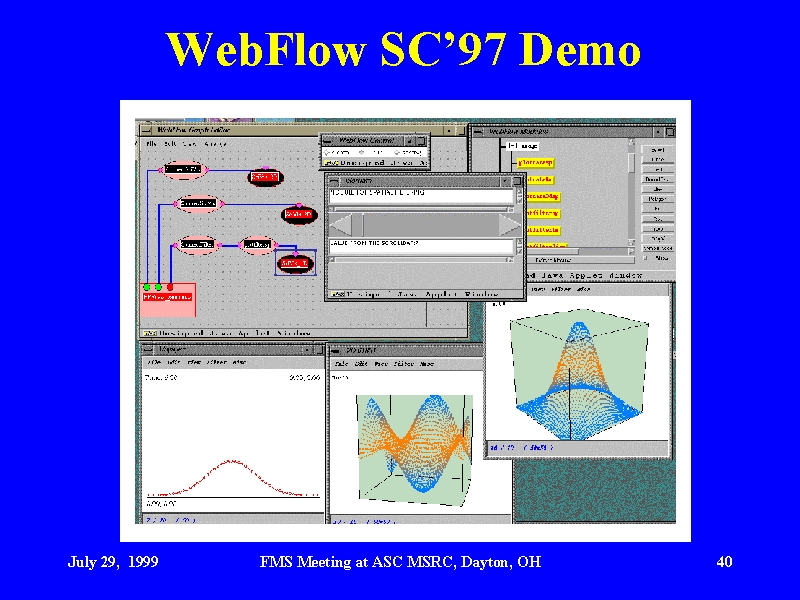Click the black ellipse node inside the blue selection box
This screenshot has width=800, height=600.
[295, 263]
